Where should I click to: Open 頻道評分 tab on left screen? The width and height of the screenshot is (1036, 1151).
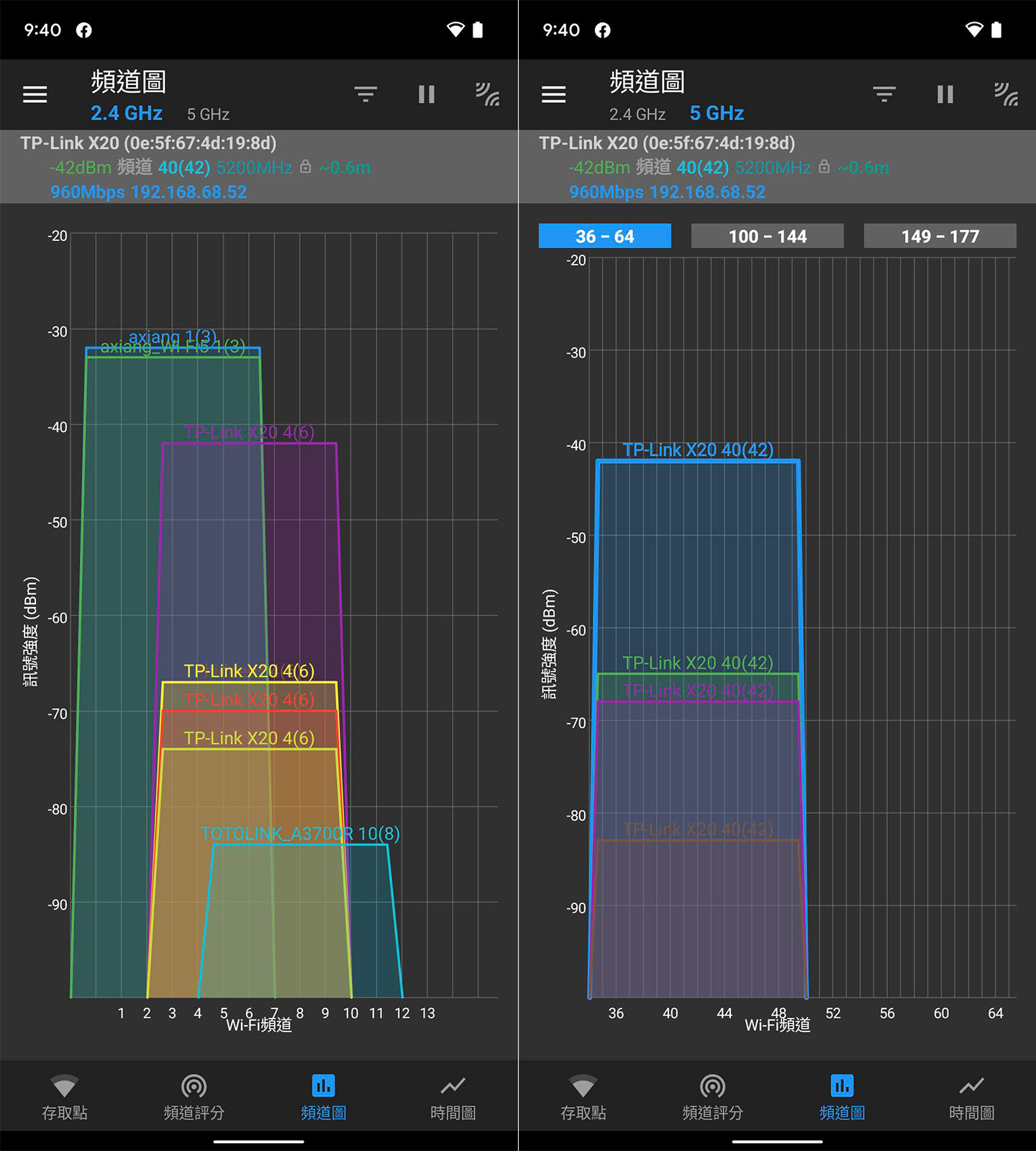point(194,1098)
